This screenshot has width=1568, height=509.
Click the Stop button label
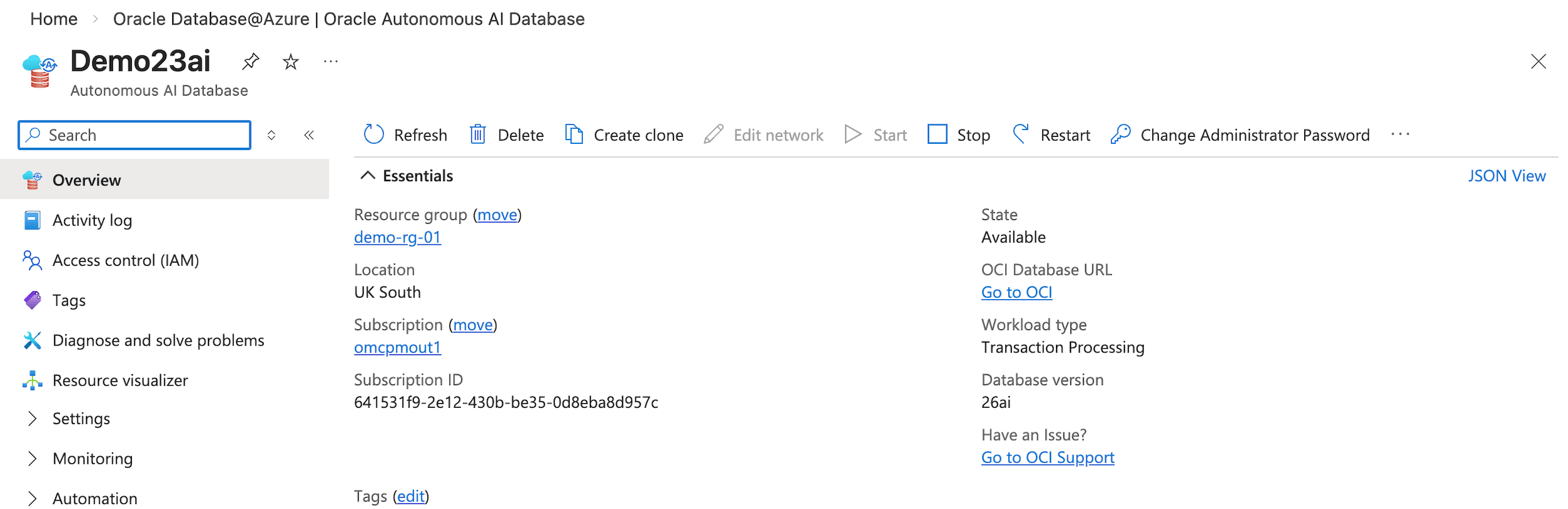tap(973, 135)
